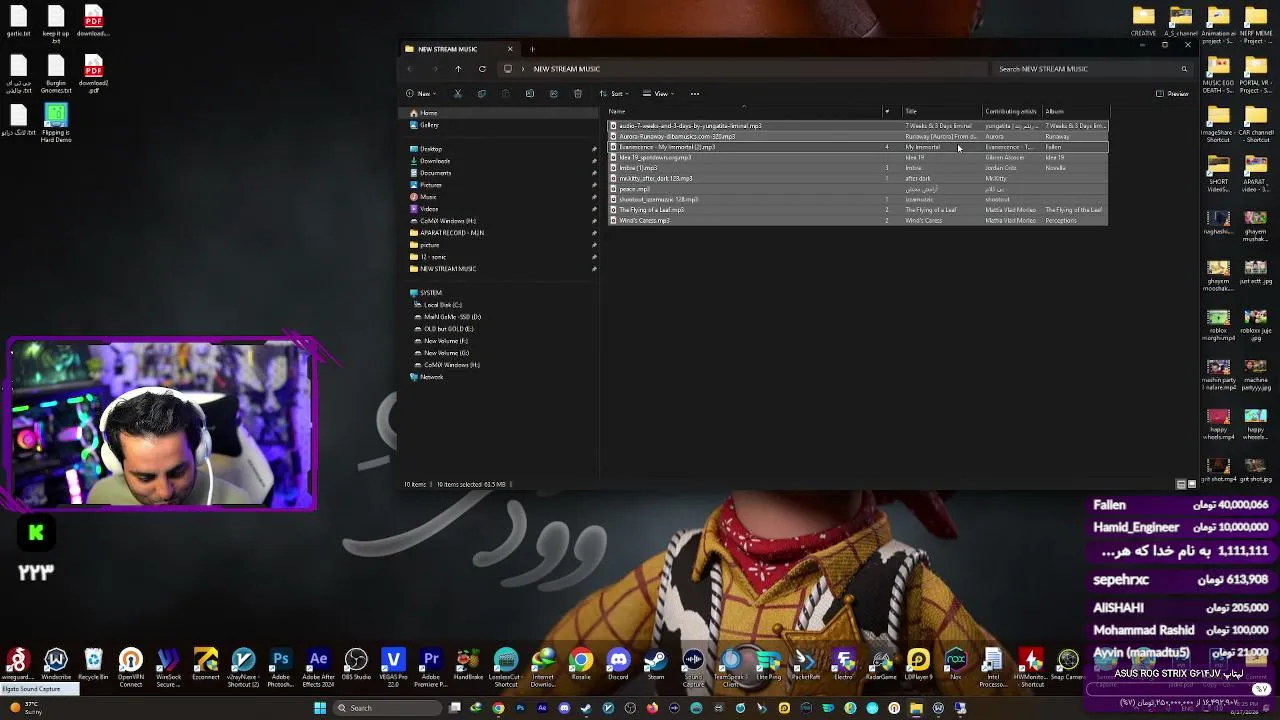1280x720 pixels.
Task: Open the New dropdown in Explorer toolbar
Action: coord(420,94)
